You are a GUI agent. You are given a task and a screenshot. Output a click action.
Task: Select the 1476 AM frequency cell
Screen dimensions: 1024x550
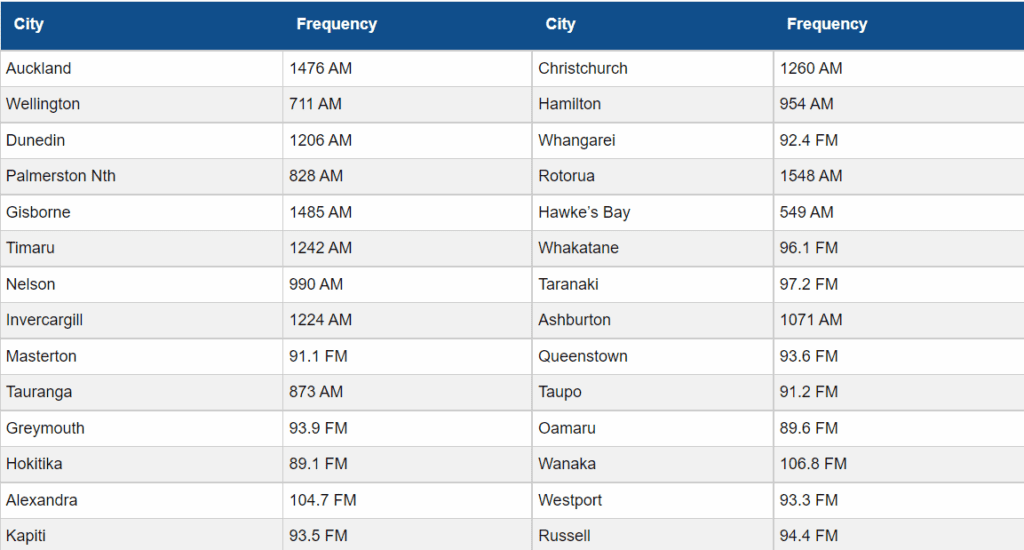321,69
